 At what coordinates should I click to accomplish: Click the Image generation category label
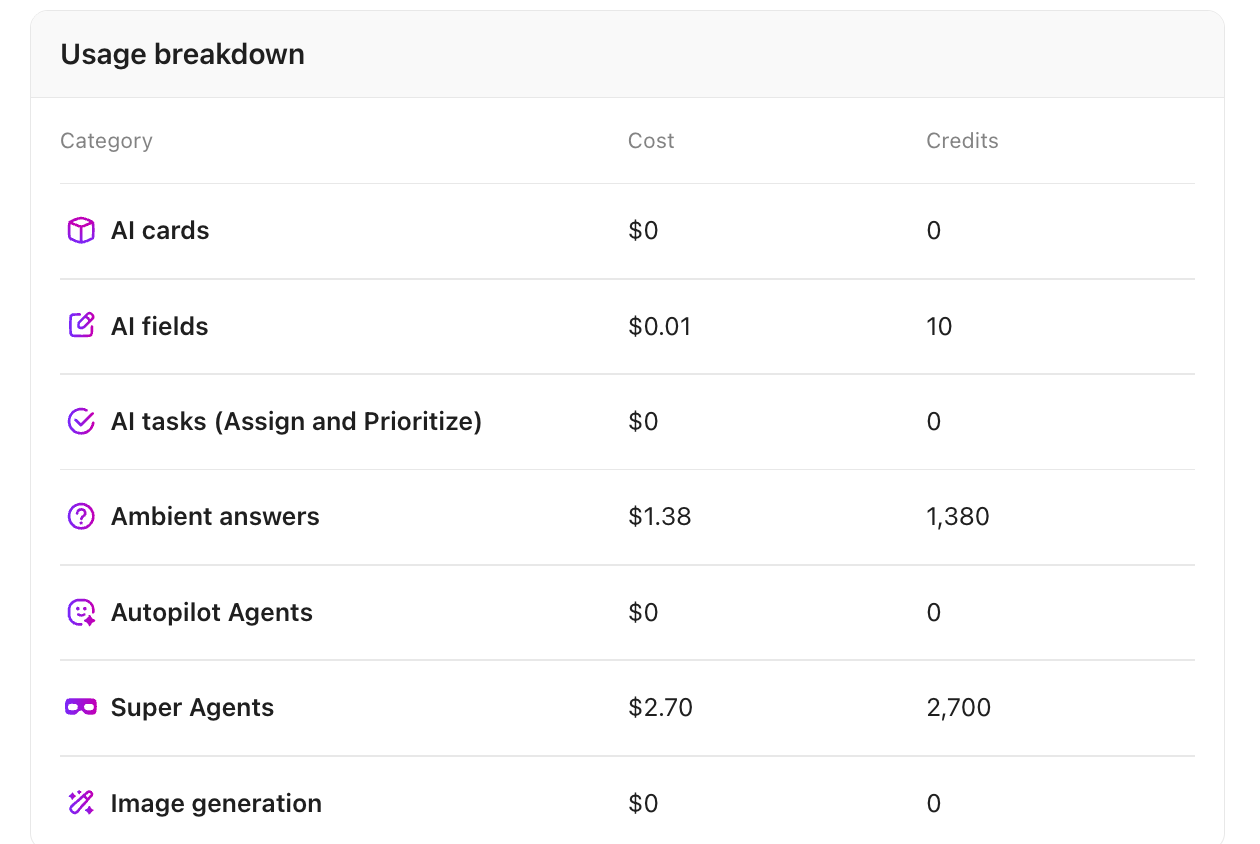tap(216, 802)
